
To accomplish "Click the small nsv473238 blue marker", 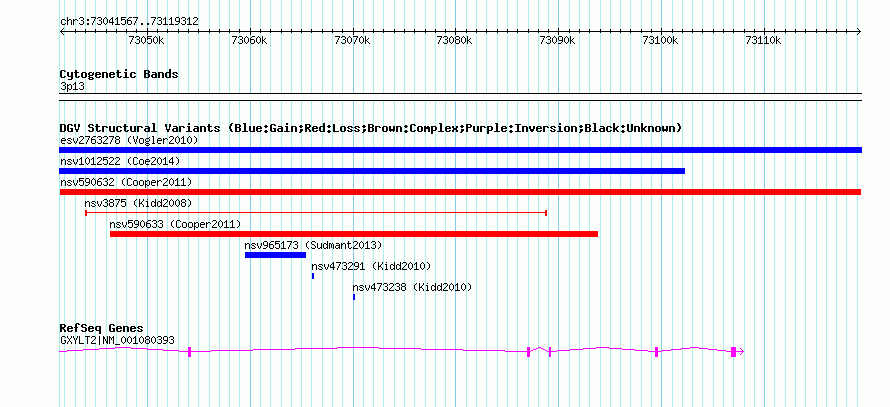I will point(354,297).
